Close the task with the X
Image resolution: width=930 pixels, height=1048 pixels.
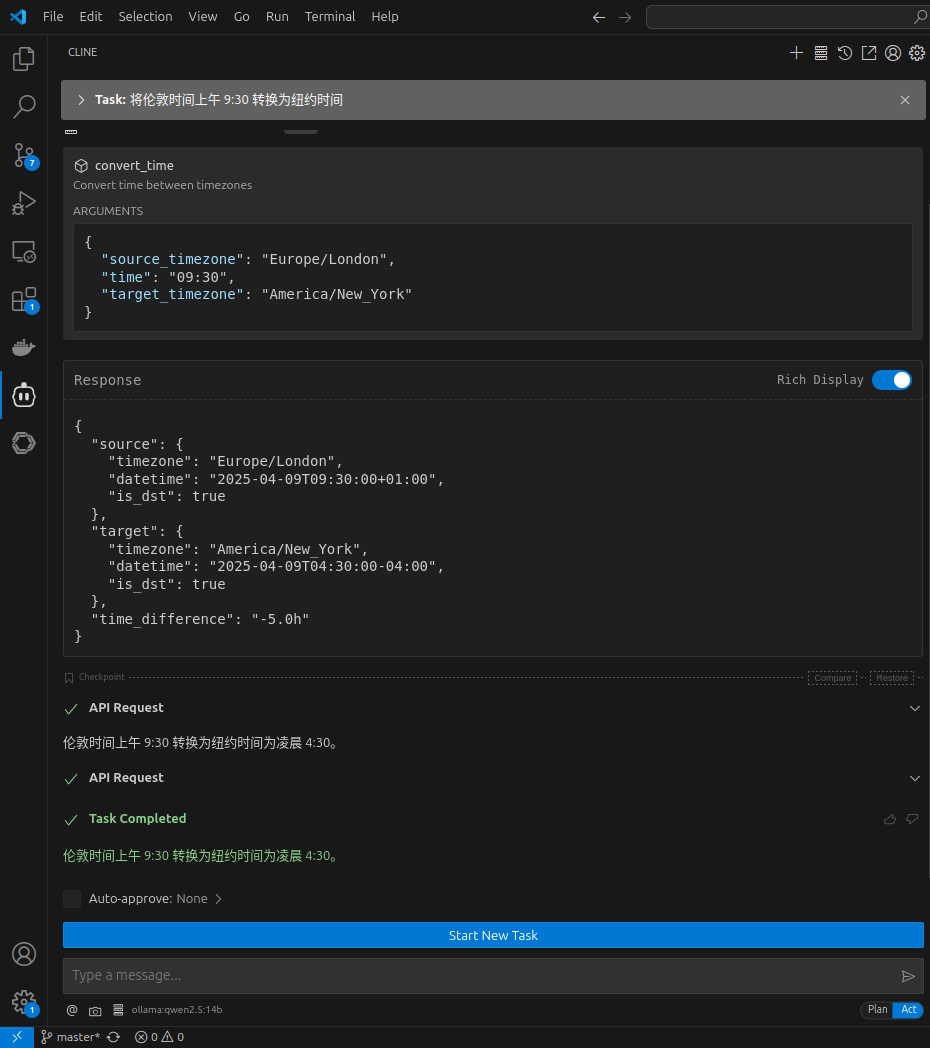coord(905,100)
